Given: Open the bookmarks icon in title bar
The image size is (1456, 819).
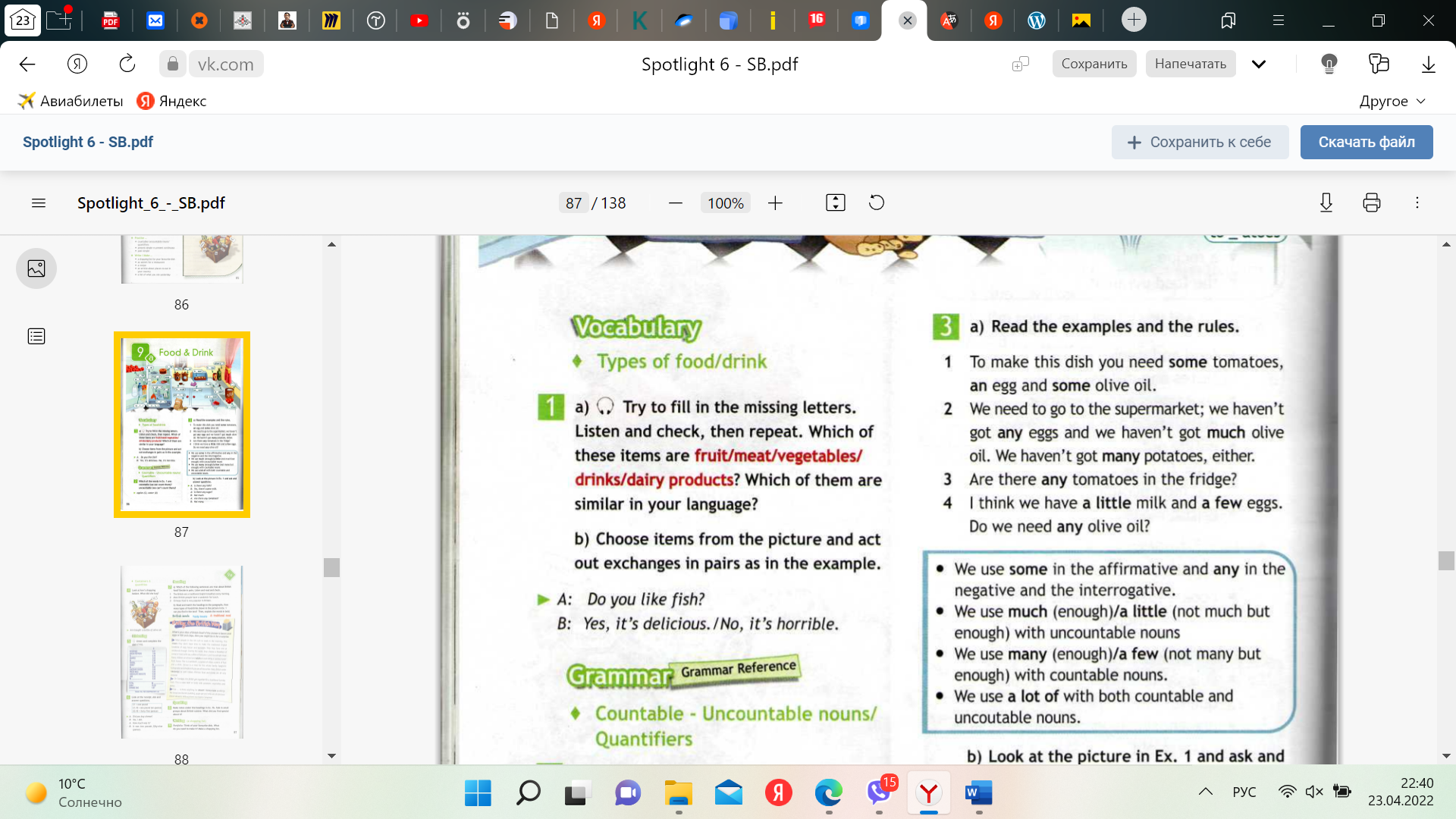Looking at the screenshot, I should pos(1228,20).
